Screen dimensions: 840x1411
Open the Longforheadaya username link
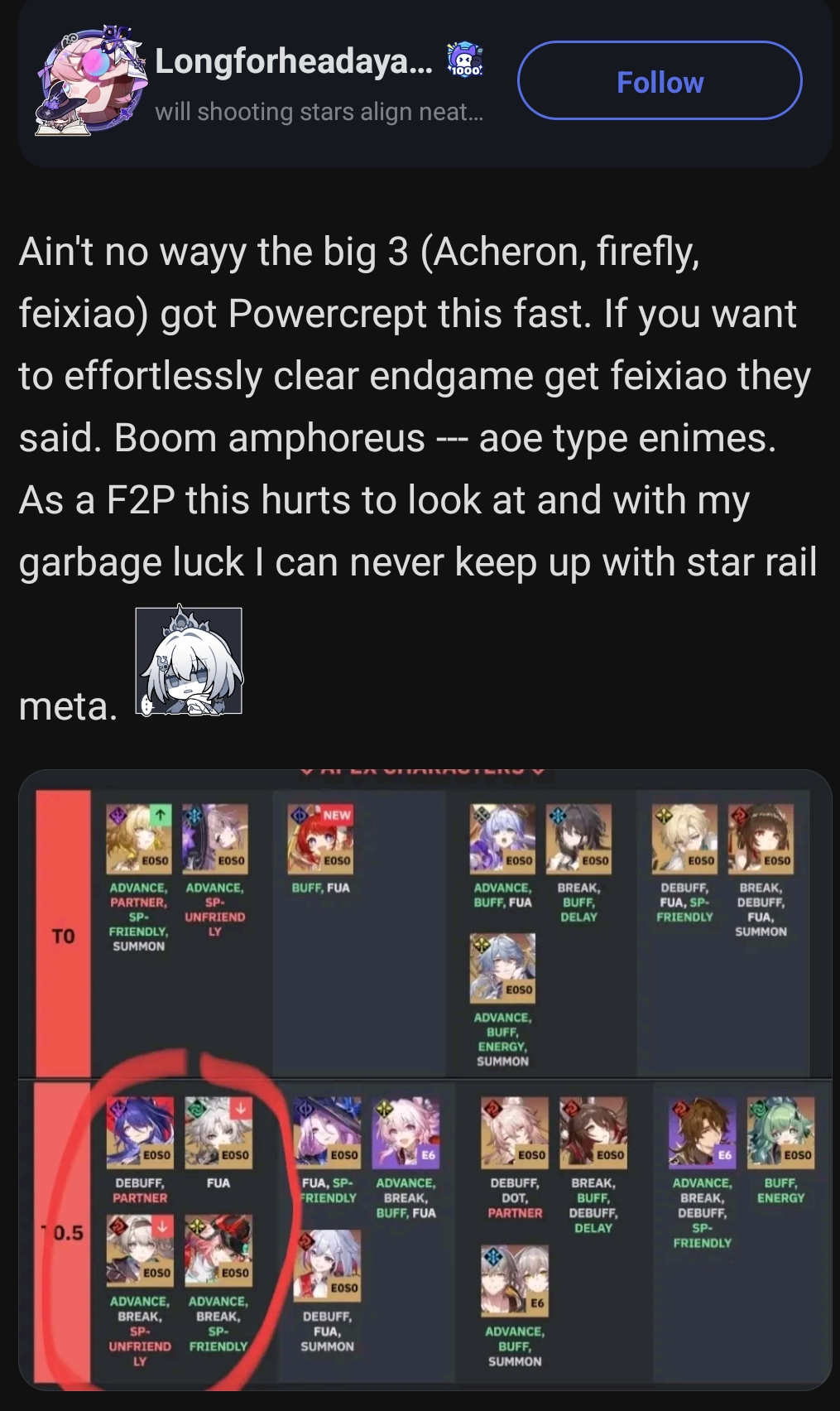click(x=293, y=60)
